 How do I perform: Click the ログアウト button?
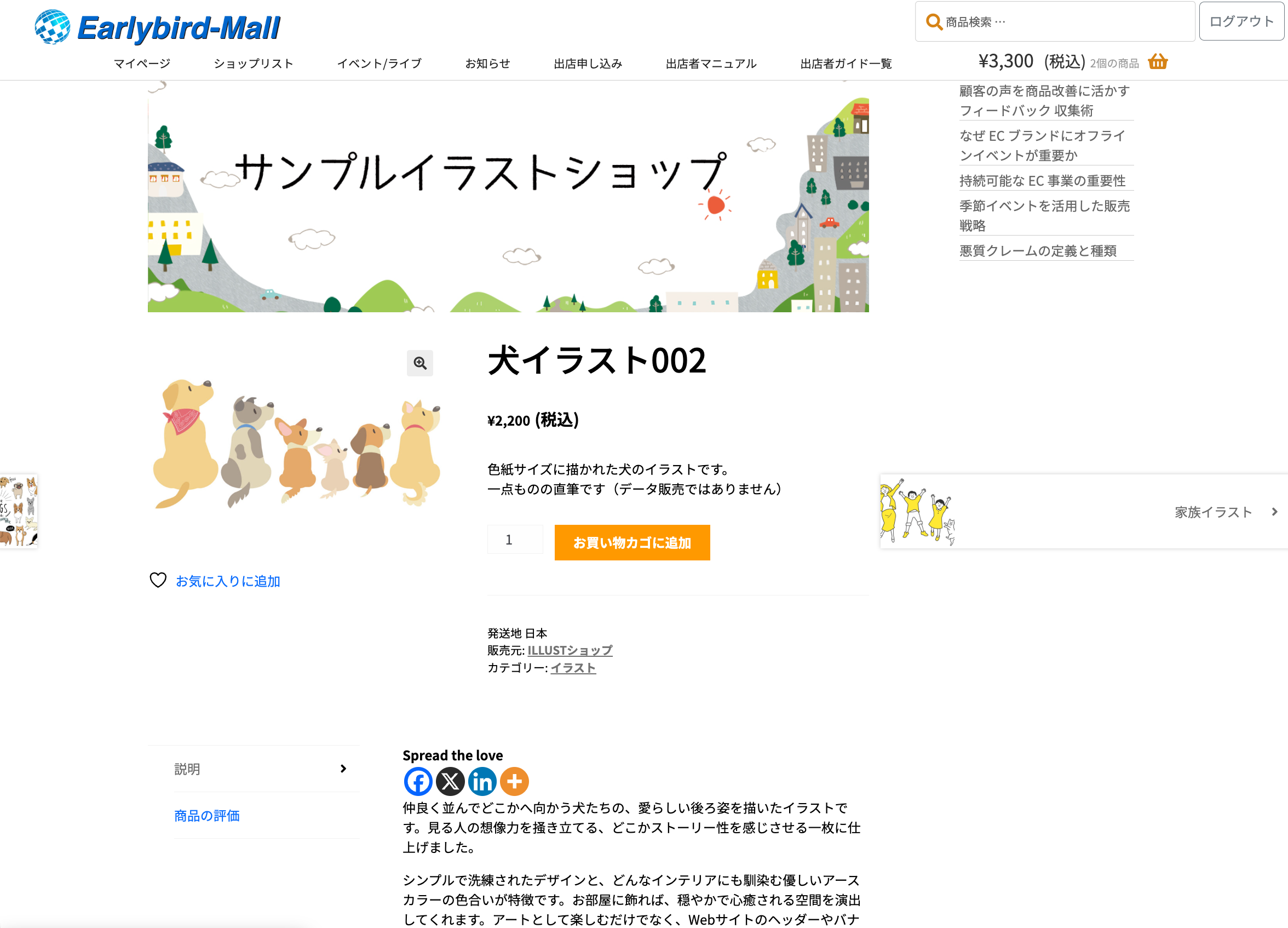point(1241,21)
